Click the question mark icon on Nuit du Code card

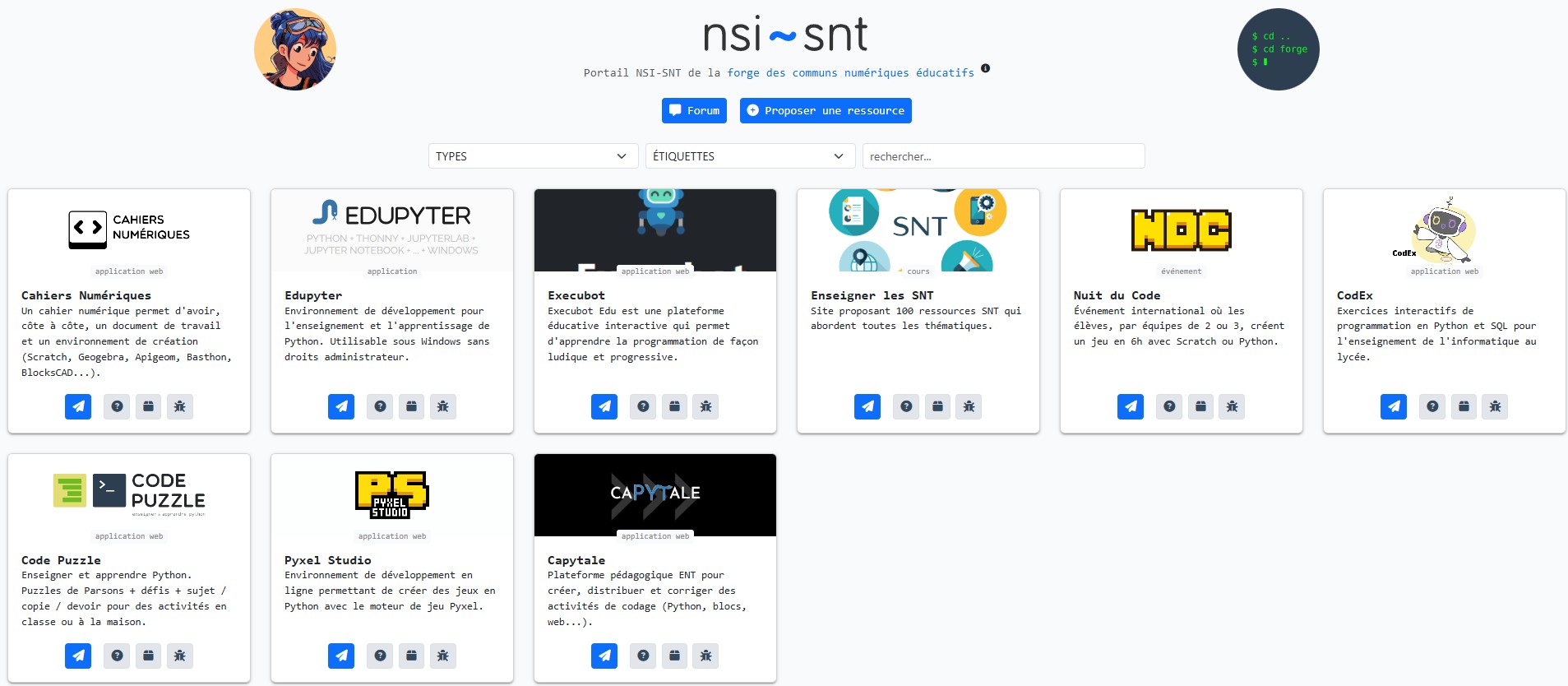[x=1169, y=406]
